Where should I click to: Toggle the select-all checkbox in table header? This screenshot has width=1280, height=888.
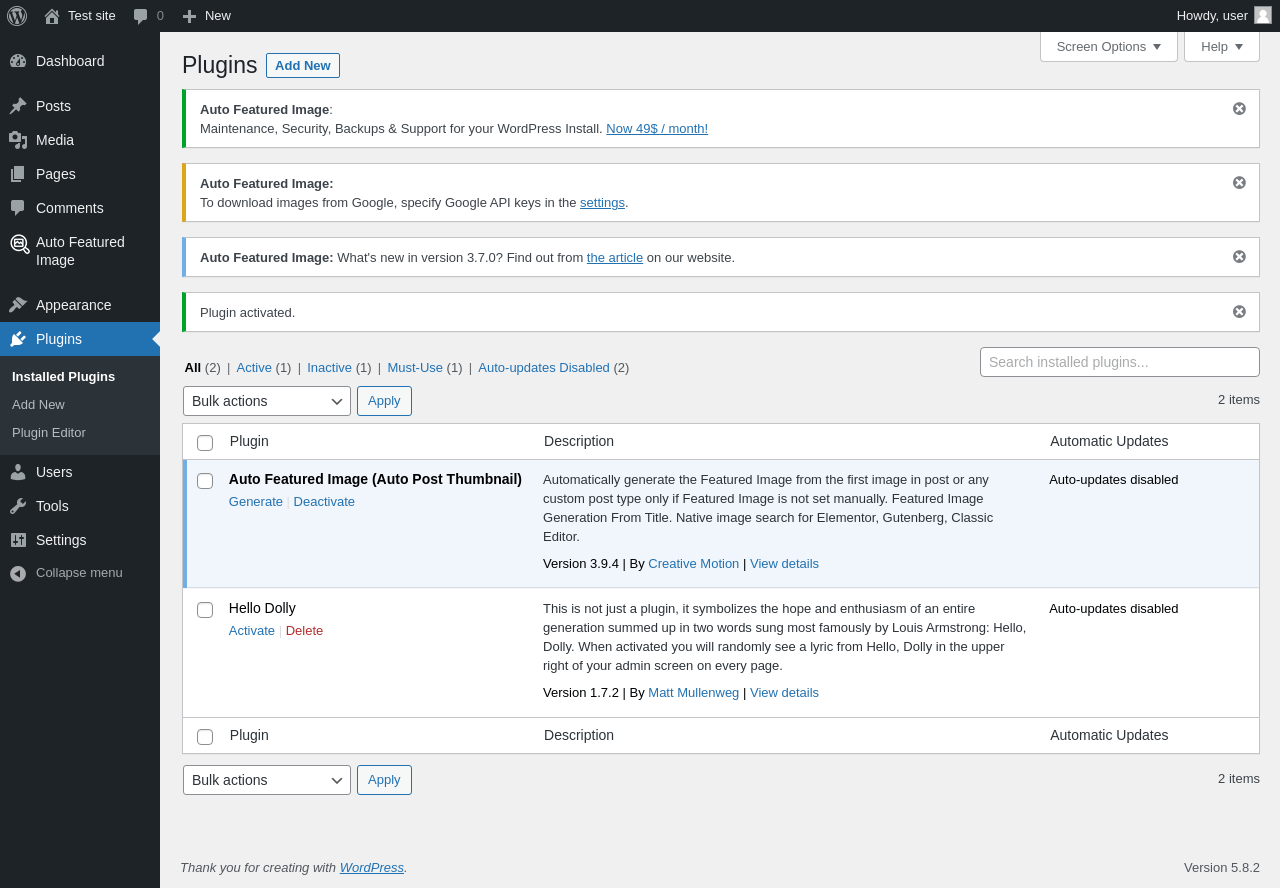205,443
